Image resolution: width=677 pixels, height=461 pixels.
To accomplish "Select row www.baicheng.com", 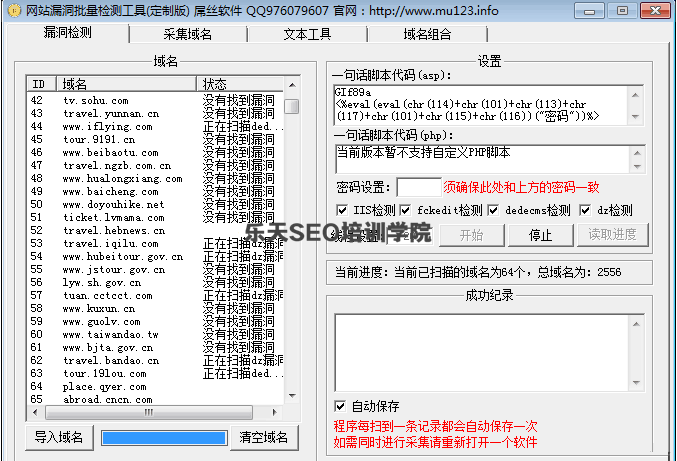I will (x=155, y=191).
